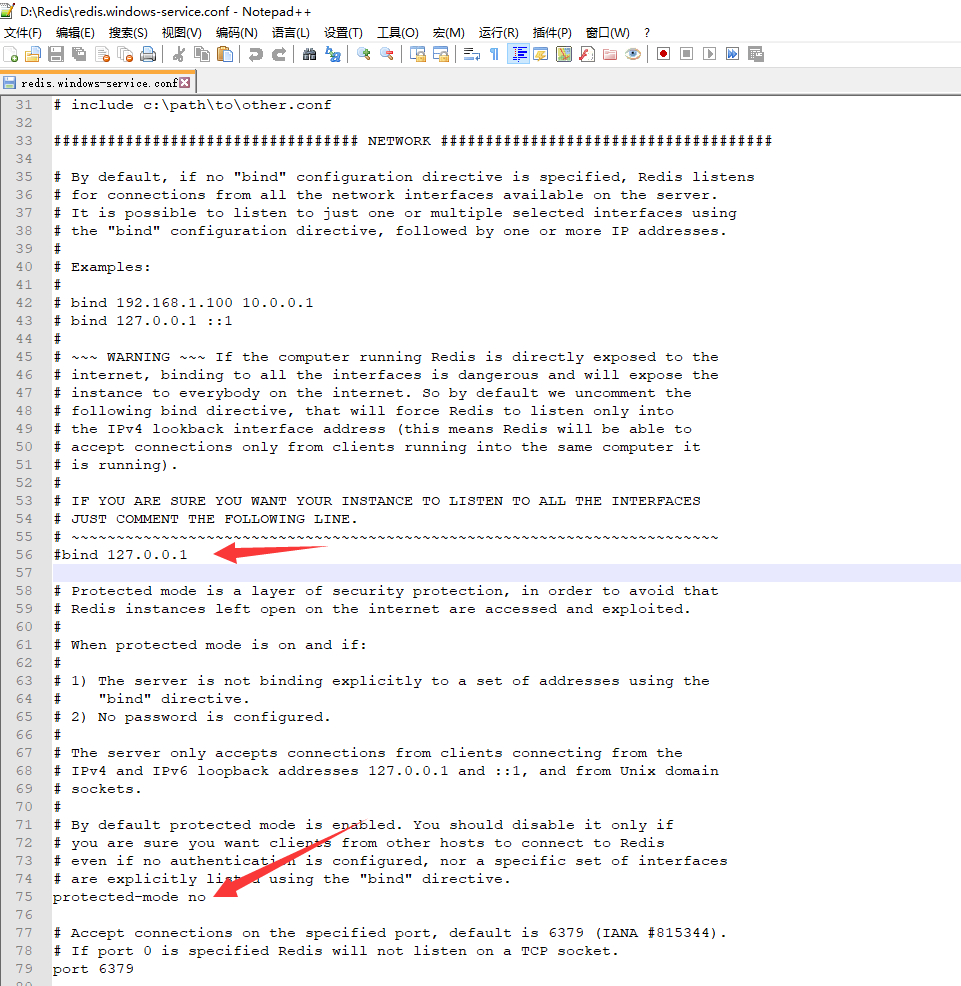
Task: Print the document using the Print icon
Action: pos(148,55)
